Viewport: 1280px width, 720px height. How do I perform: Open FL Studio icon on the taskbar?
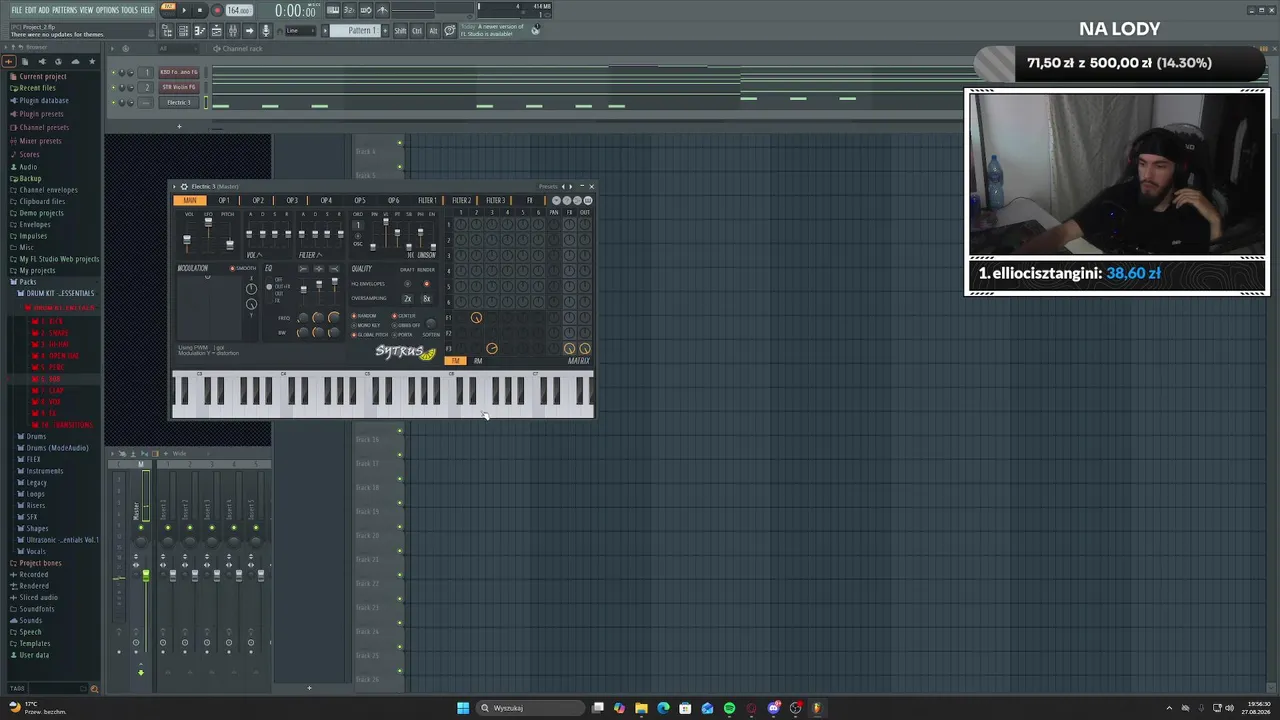[817, 708]
